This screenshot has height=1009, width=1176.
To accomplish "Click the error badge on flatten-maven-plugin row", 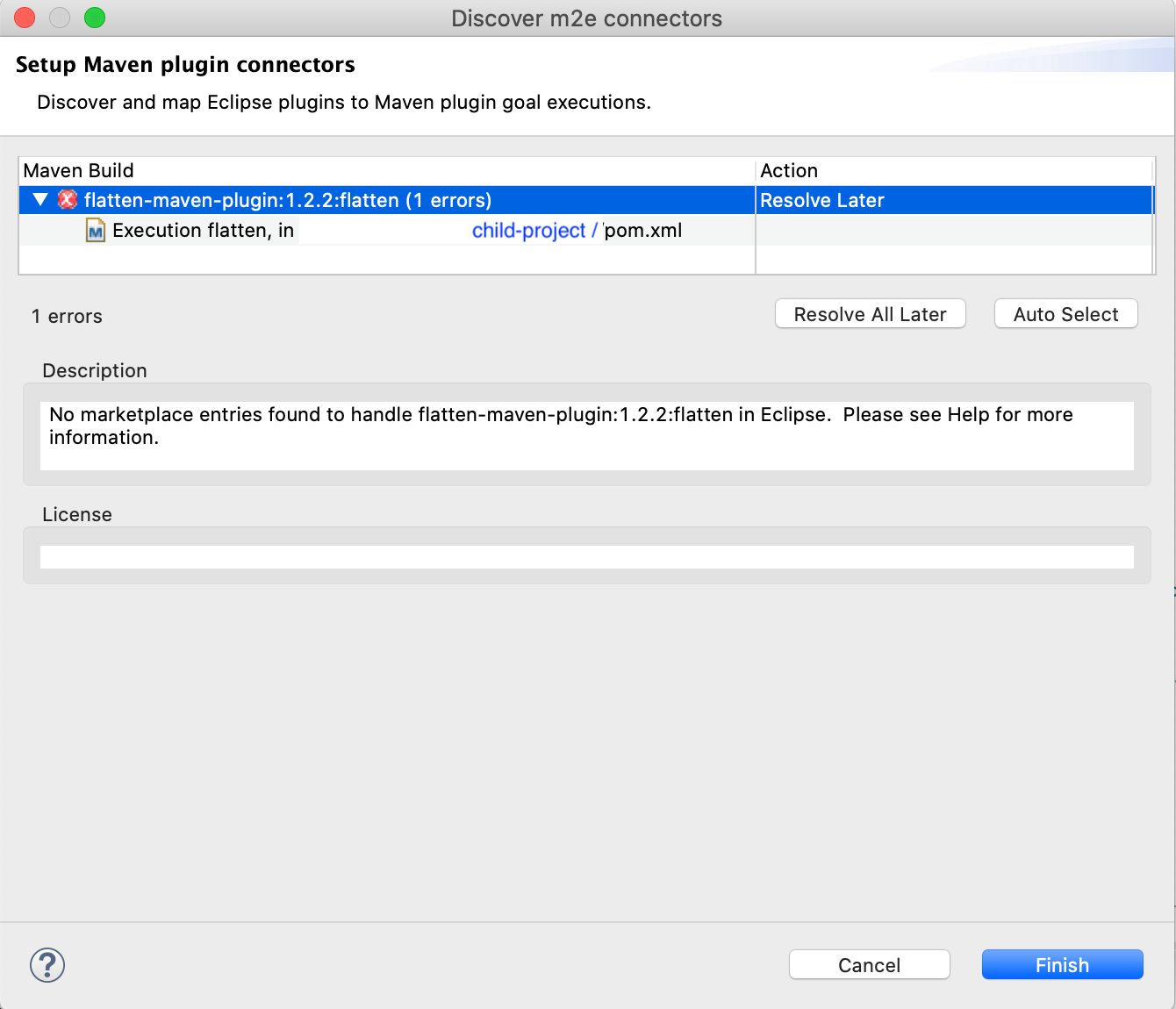I will pos(68,200).
